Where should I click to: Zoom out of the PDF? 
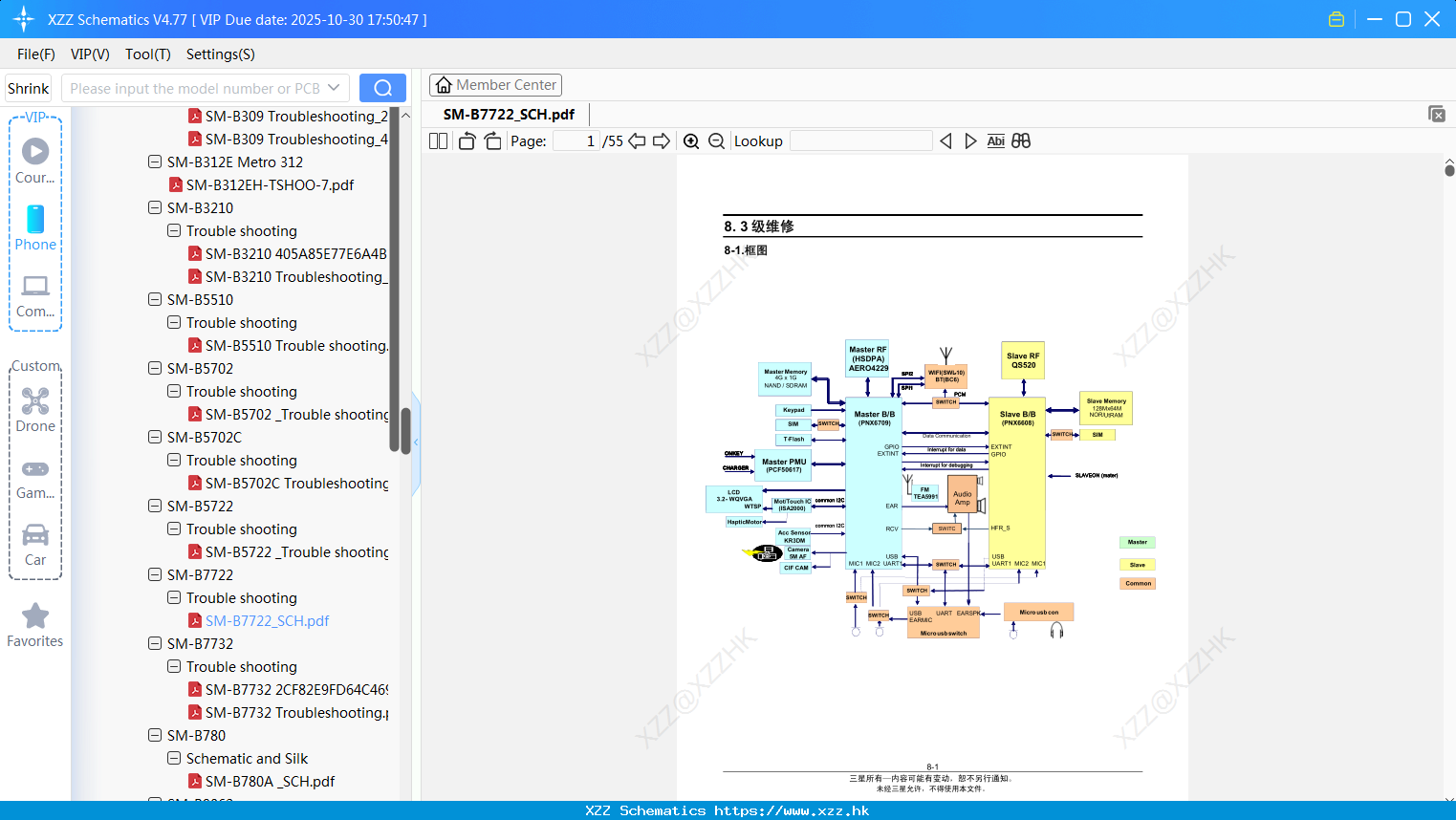(716, 140)
